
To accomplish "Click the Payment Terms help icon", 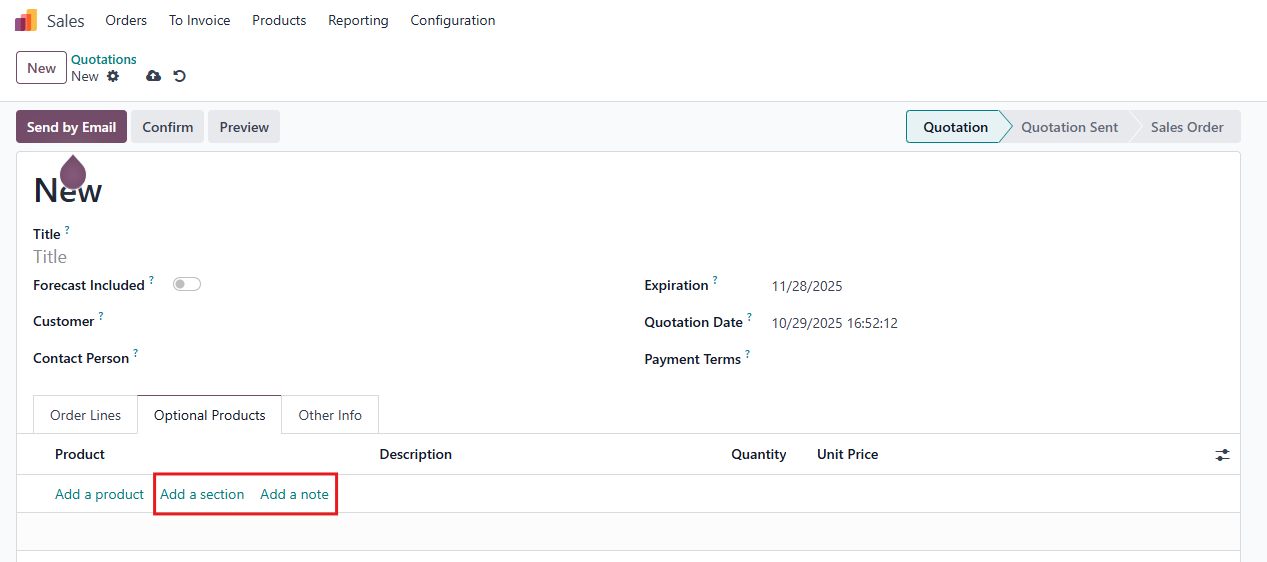I will pos(747,355).
